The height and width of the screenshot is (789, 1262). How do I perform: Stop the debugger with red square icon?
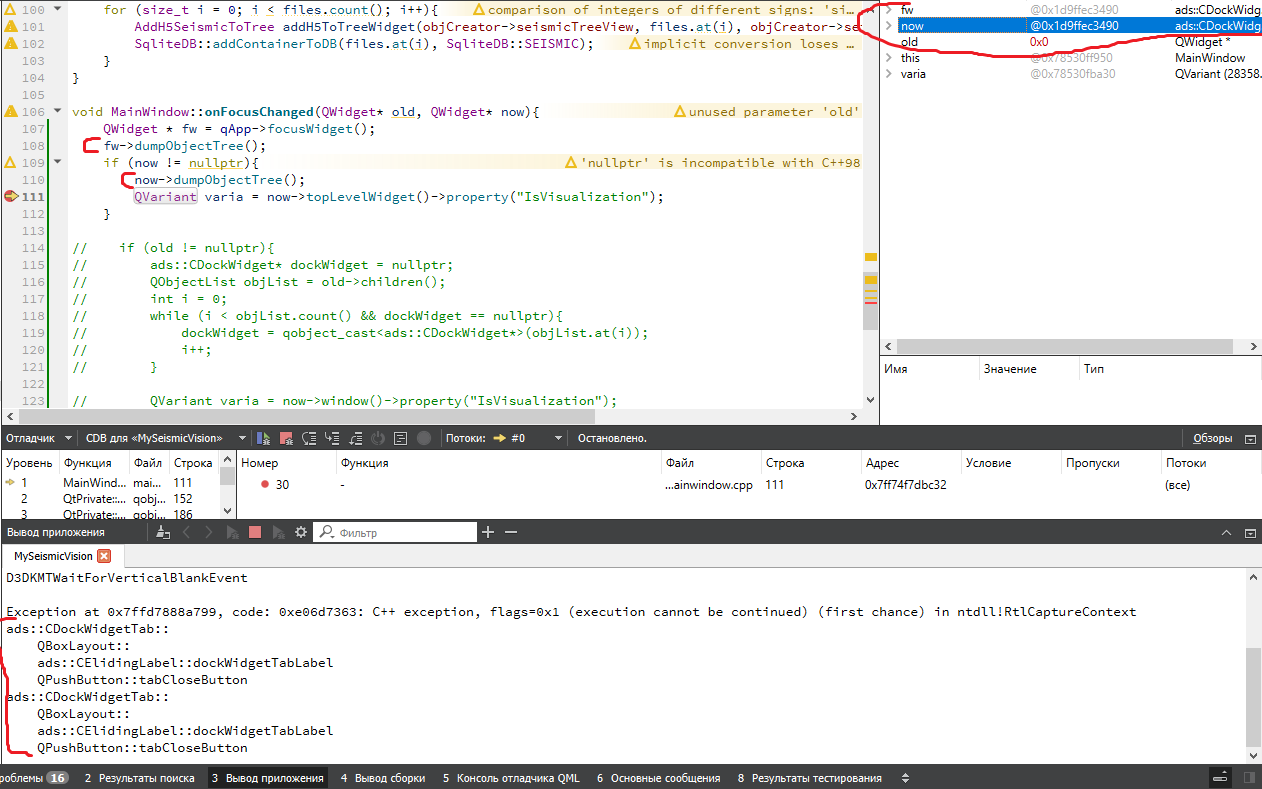(286, 438)
